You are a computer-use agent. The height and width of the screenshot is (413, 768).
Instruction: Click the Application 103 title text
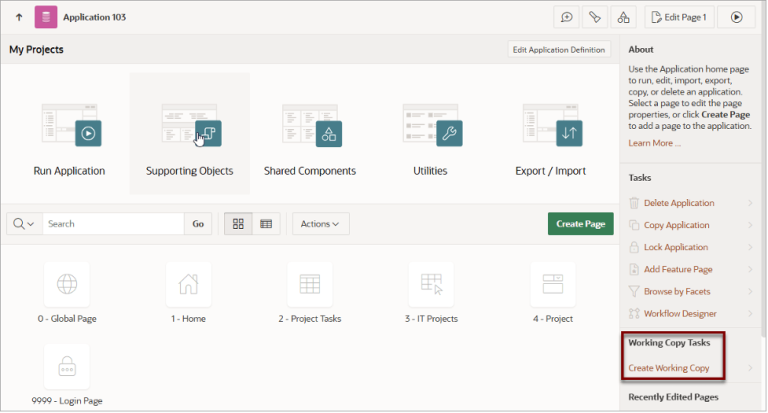click(95, 17)
